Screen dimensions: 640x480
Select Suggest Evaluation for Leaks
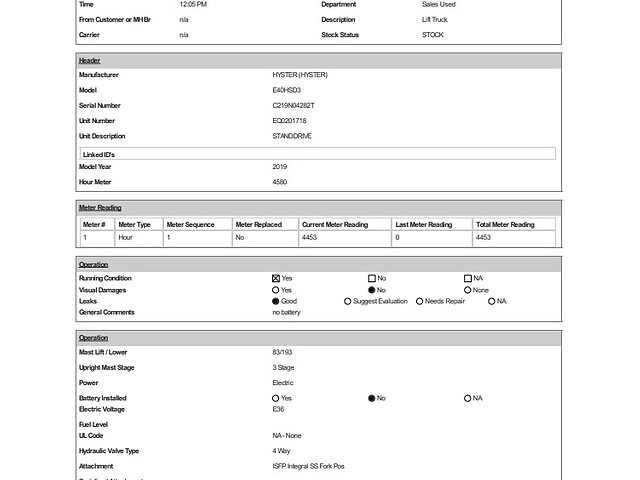[x=348, y=301]
